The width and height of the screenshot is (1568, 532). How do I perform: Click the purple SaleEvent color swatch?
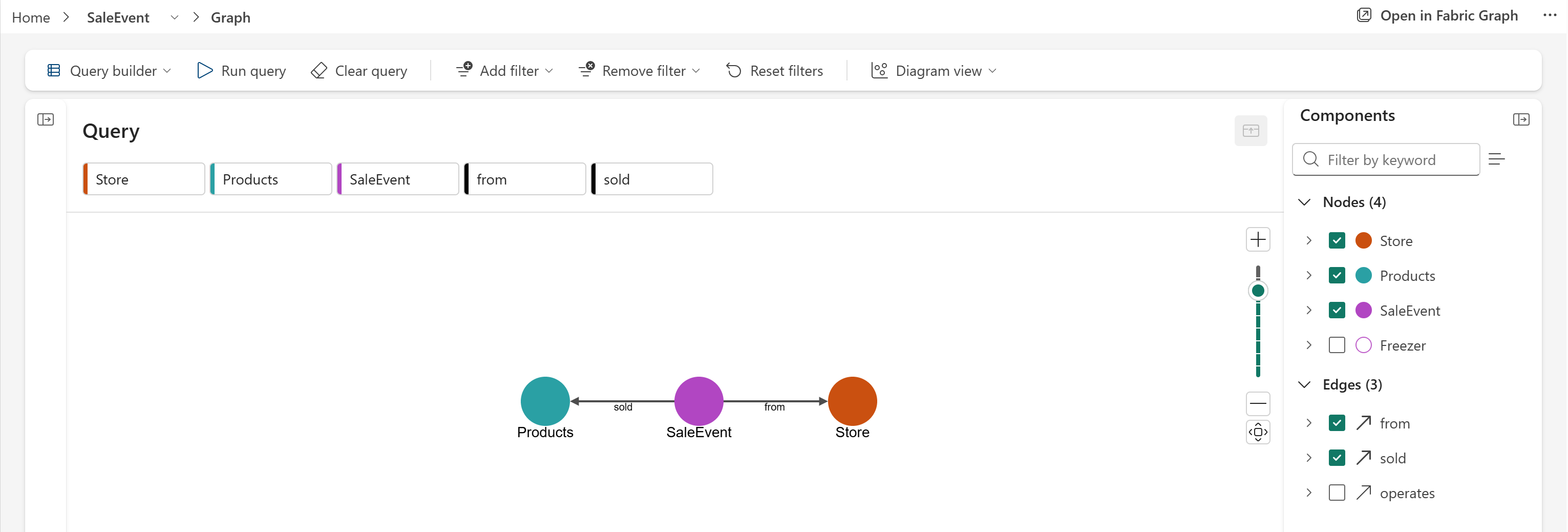1364,310
